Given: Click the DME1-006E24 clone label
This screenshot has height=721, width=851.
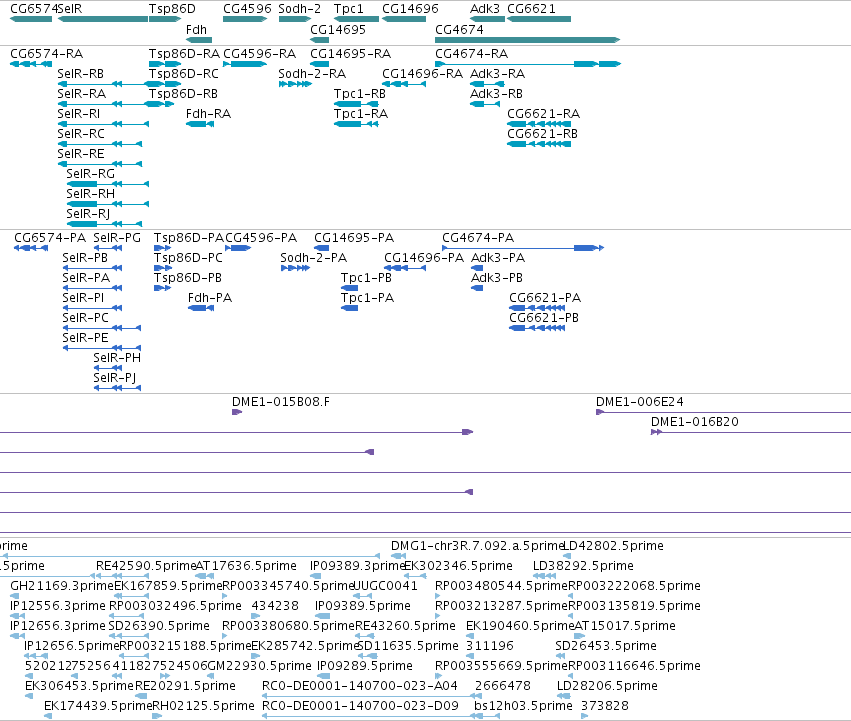Looking at the screenshot, I should click(x=639, y=402).
